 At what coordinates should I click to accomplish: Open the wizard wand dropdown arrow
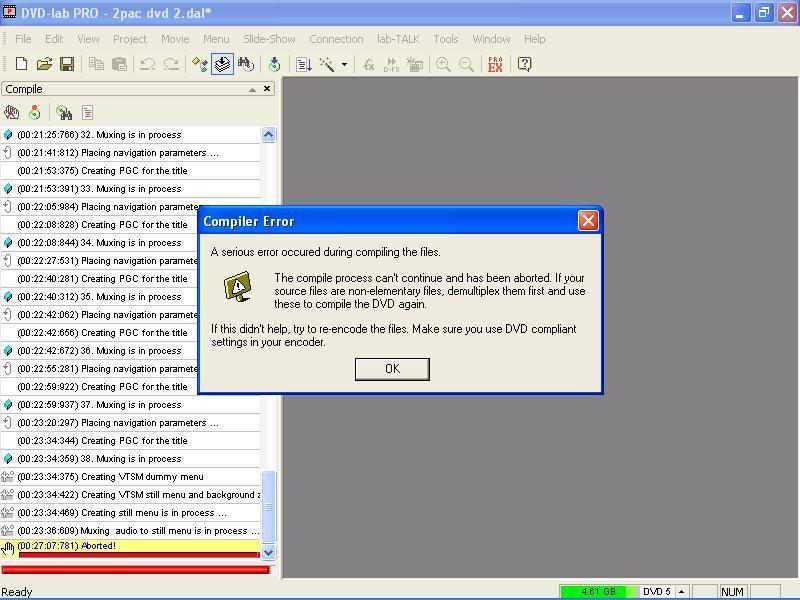pyautogui.click(x=344, y=65)
